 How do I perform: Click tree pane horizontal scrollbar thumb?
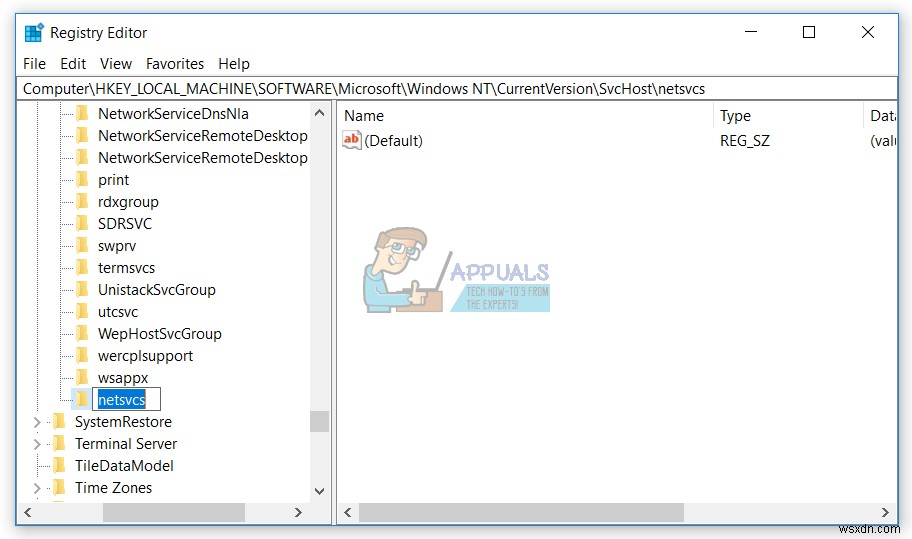pos(174,512)
